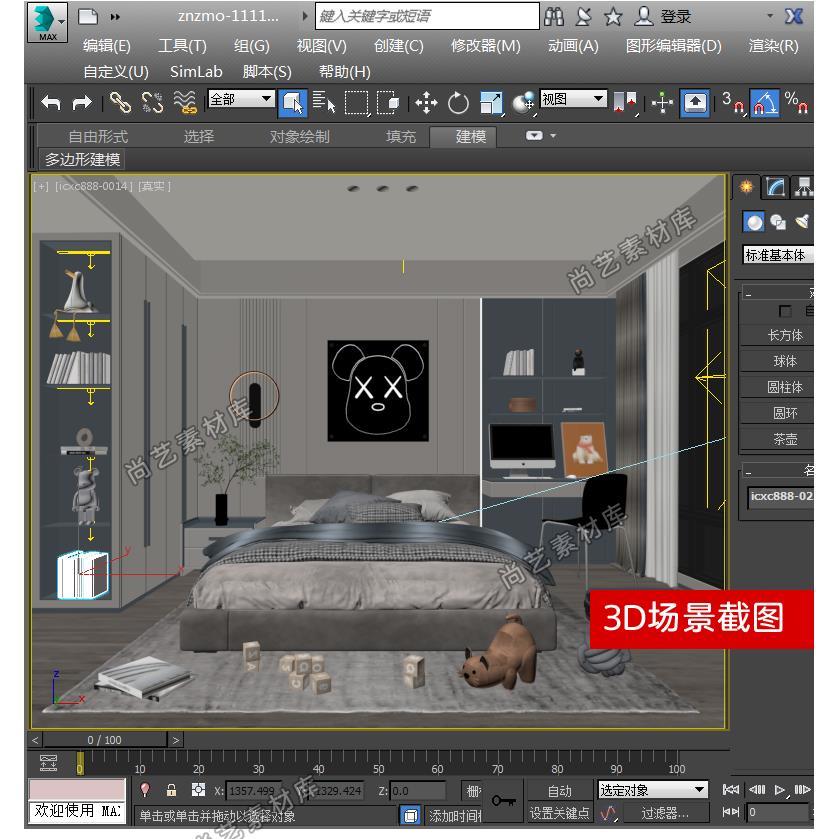The image size is (839, 839).
Task: Open the 视图 reference coordinate dropdown
Action: (574, 99)
